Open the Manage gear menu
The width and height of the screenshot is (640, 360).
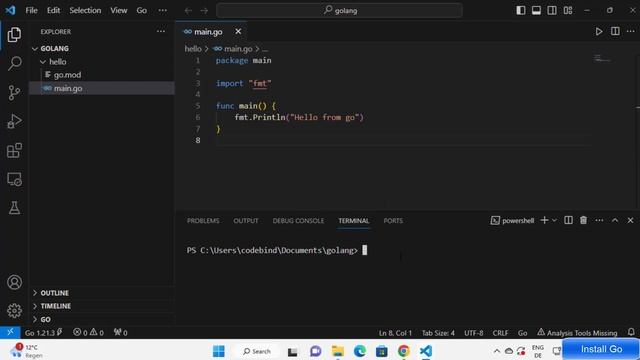(14, 311)
